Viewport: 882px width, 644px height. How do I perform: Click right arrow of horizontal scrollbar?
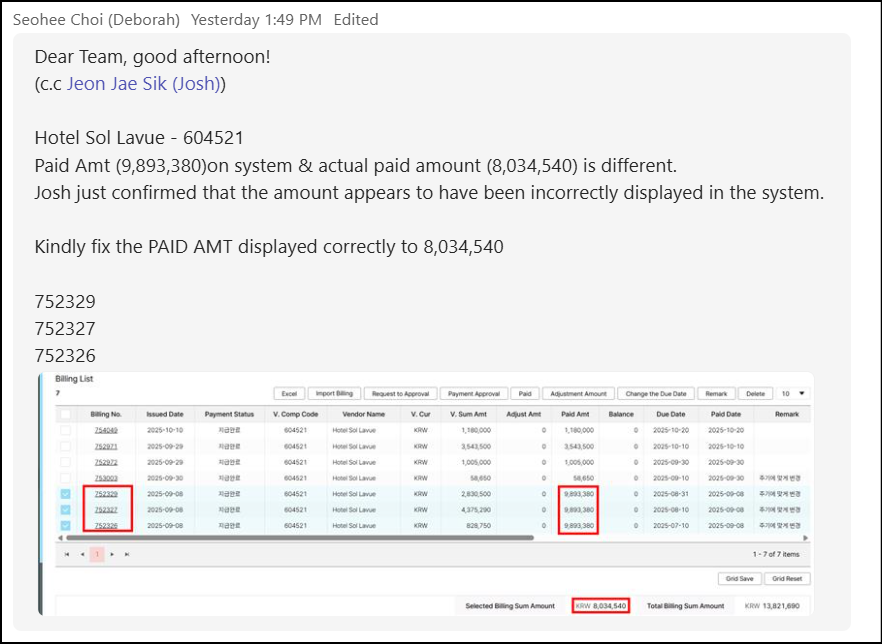tap(806, 537)
